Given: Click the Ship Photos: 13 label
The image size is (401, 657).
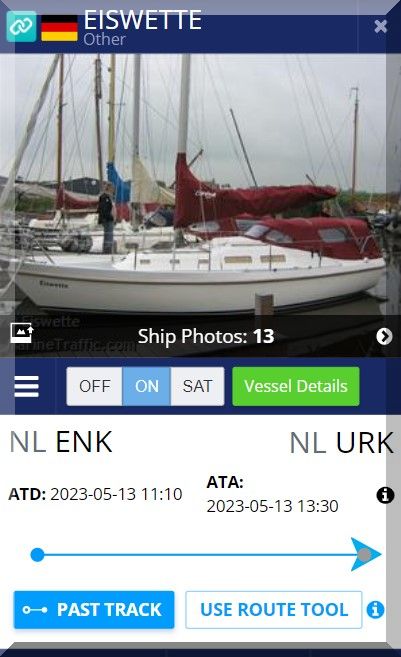Looking at the screenshot, I should pyautogui.click(x=206, y=336).
